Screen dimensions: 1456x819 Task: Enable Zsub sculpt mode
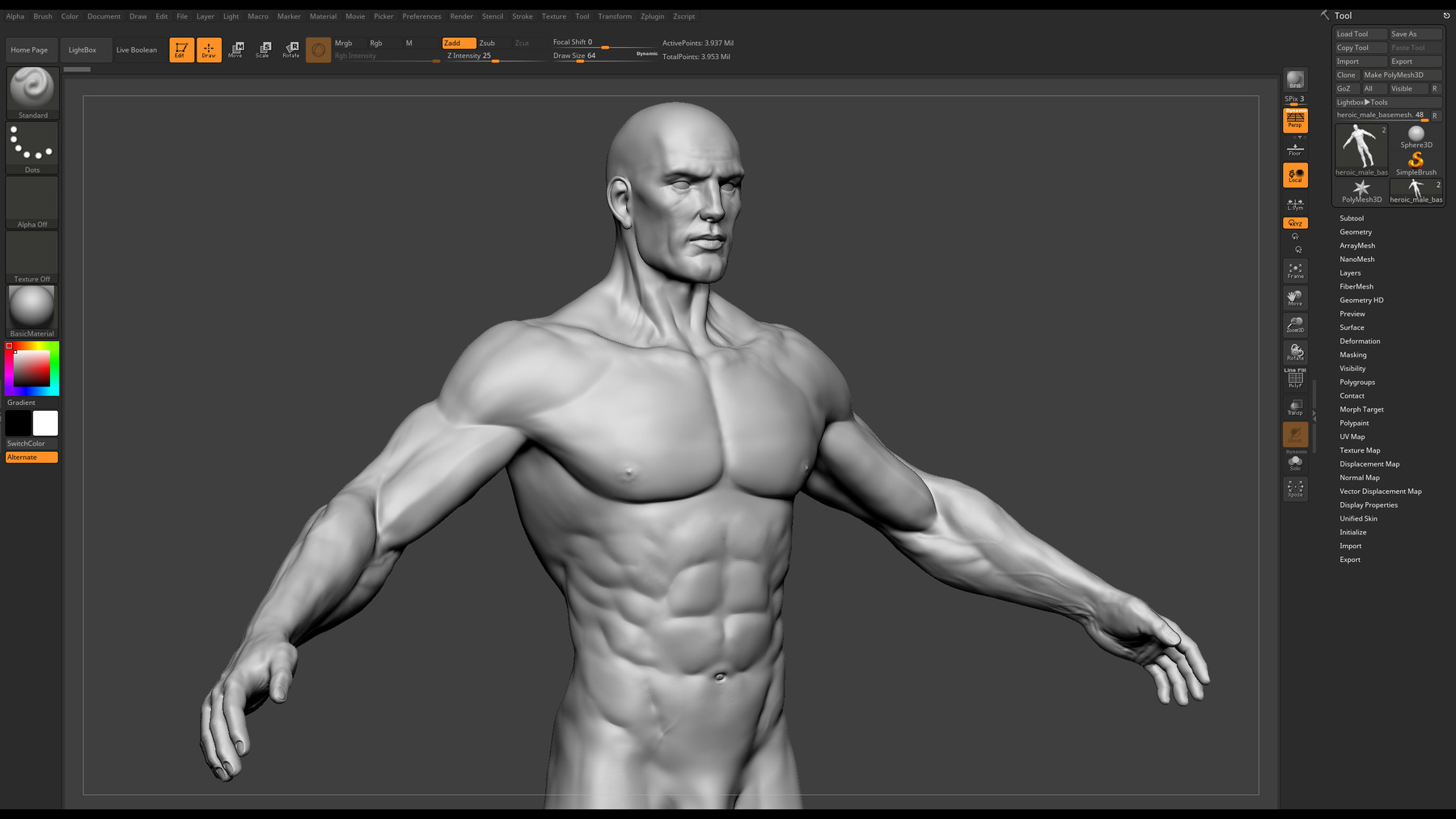tap(487, 43)
